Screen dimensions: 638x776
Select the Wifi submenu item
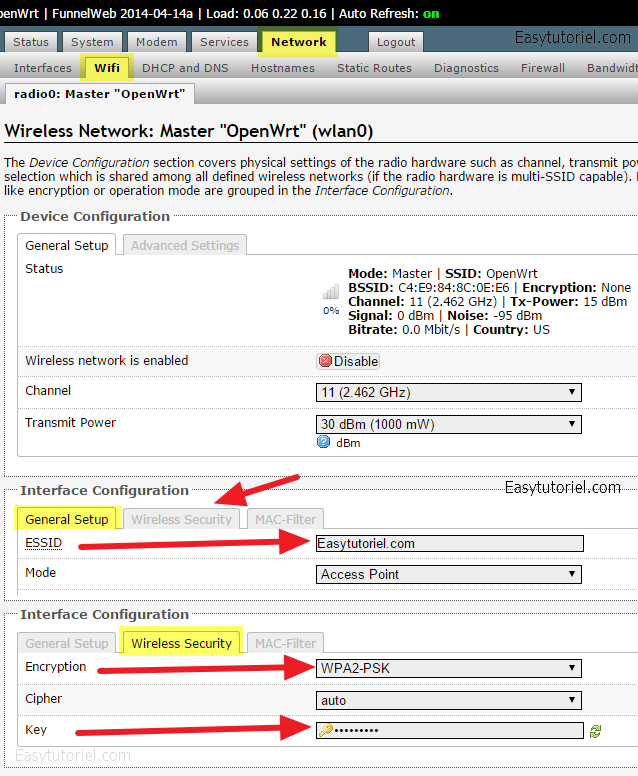pyautogui.click(x=107, y=68)
